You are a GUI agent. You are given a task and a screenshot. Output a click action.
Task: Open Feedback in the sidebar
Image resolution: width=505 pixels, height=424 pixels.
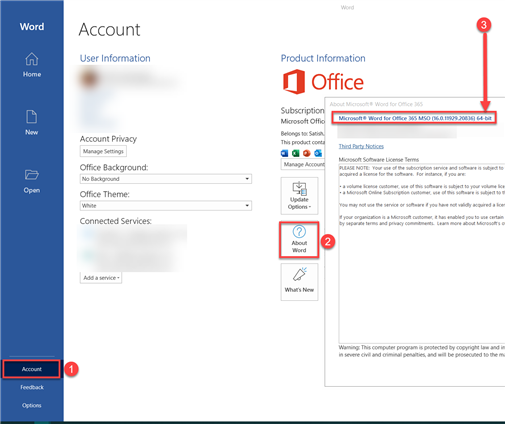tap(32, 387)
